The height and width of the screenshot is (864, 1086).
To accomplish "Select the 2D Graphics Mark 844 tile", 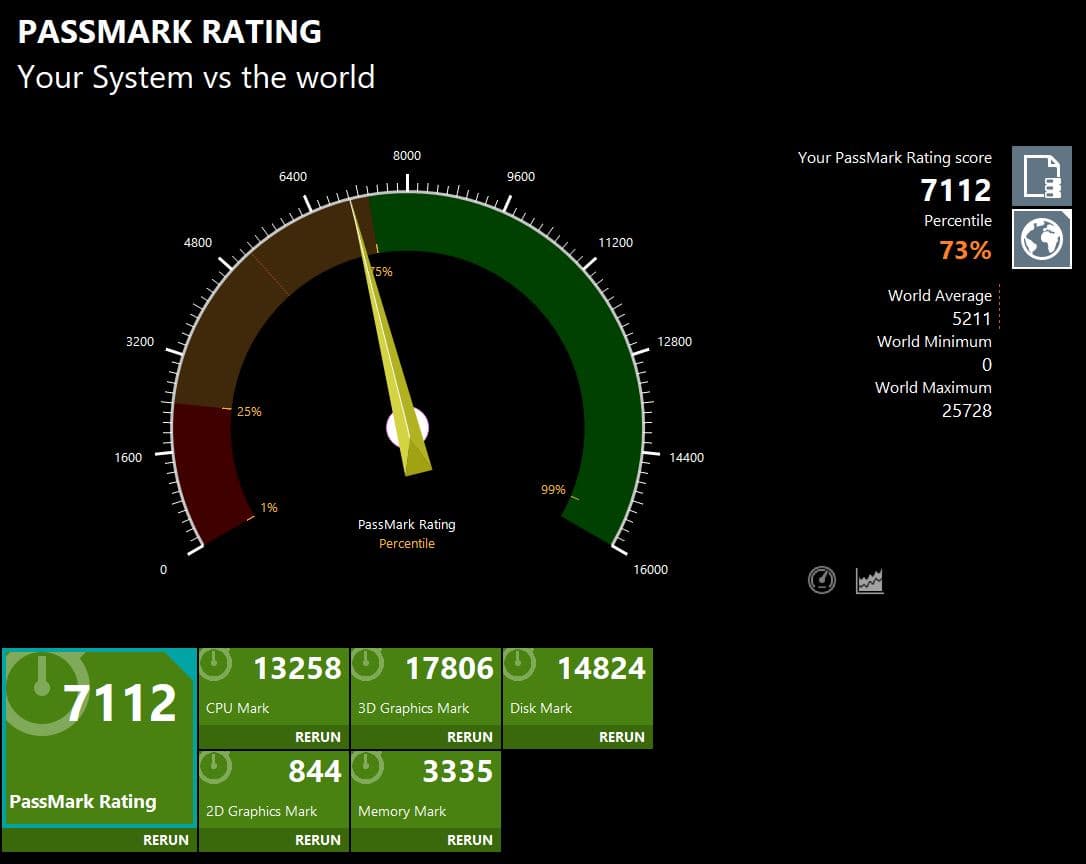I will (274, 801).
